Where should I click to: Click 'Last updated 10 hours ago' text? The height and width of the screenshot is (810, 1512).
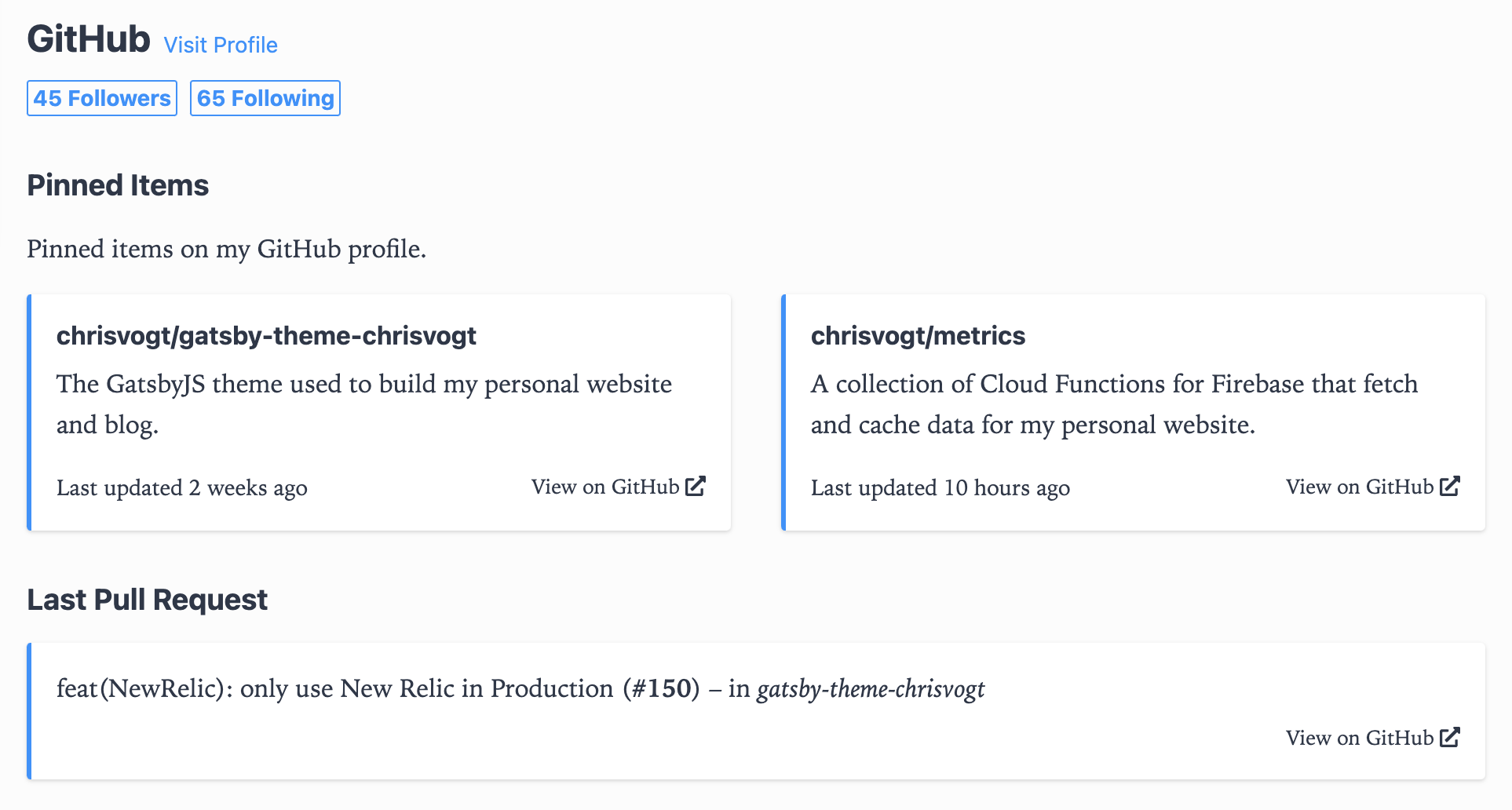click(940, 487)
